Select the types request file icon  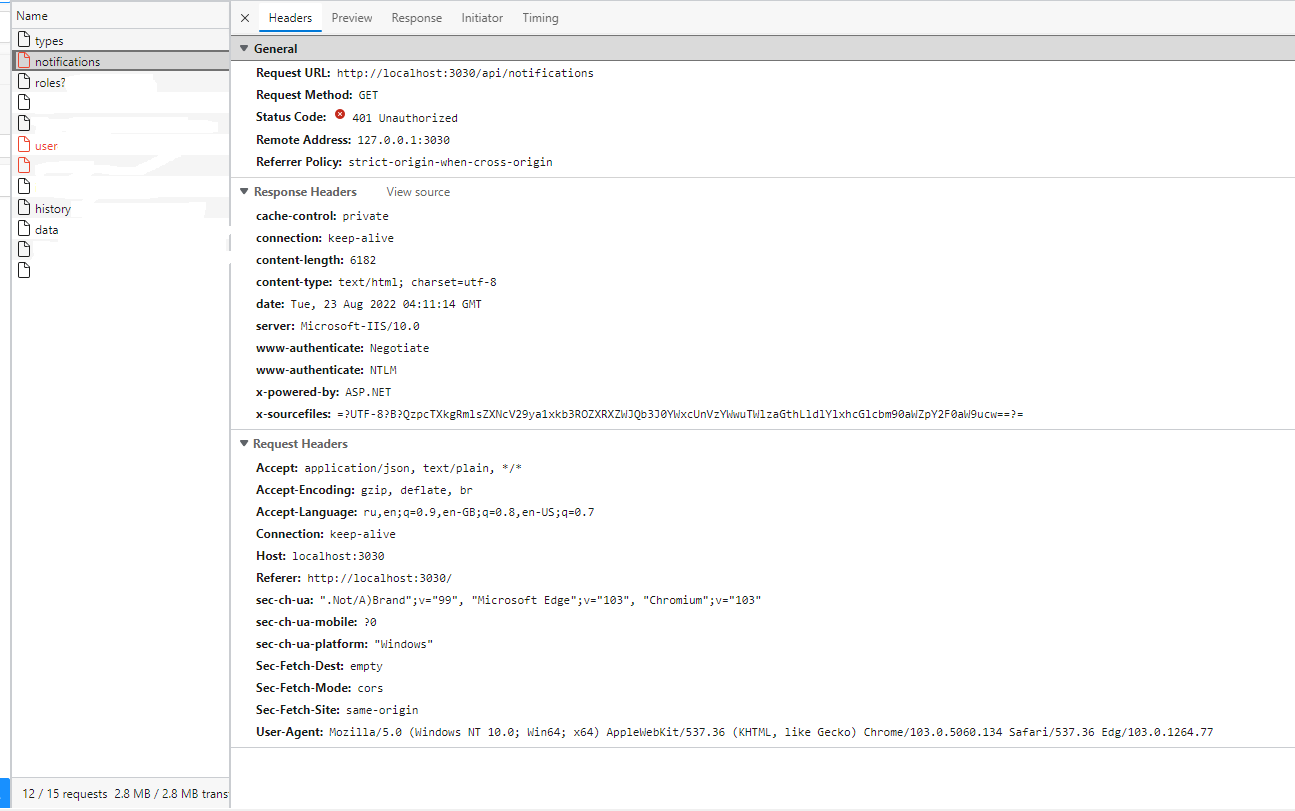click(x=25, y=40)
